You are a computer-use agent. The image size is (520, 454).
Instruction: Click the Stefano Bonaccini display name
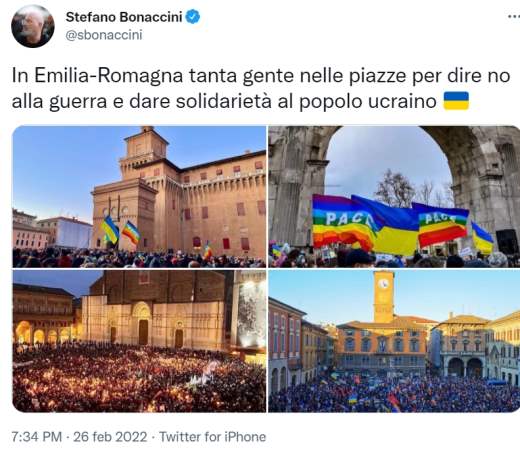[x=124, y=17]
